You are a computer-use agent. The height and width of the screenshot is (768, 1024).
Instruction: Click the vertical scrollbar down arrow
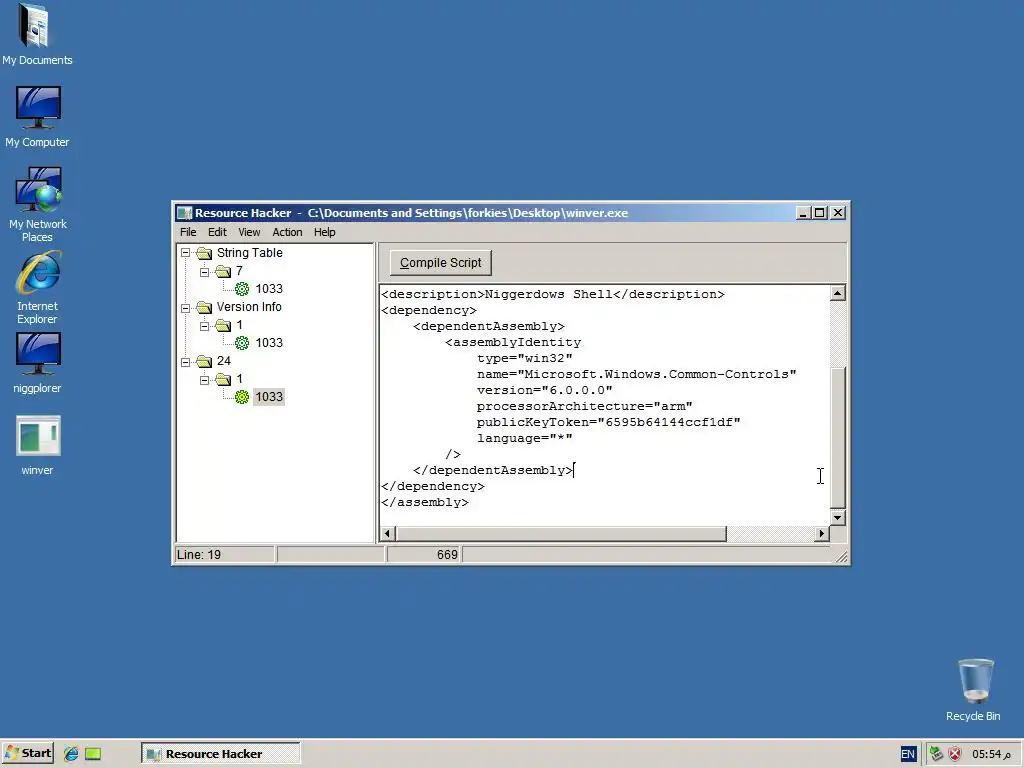(x=838, y=517)
